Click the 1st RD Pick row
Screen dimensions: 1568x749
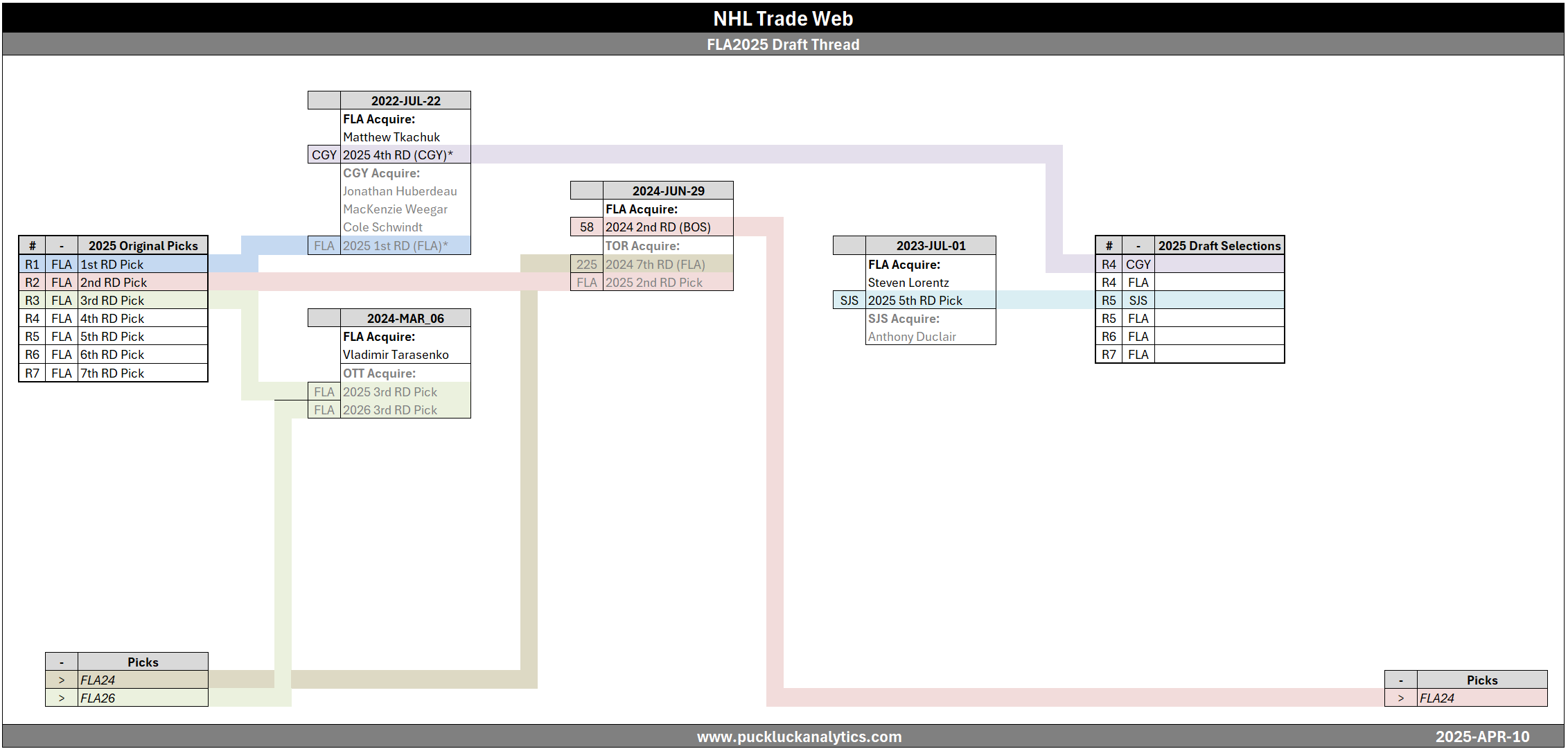[114, 264]
